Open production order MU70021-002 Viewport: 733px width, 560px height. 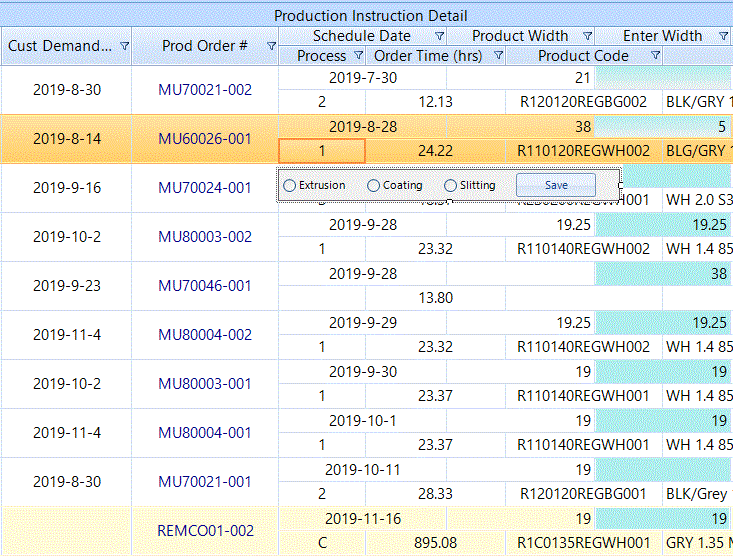(205, 90)
